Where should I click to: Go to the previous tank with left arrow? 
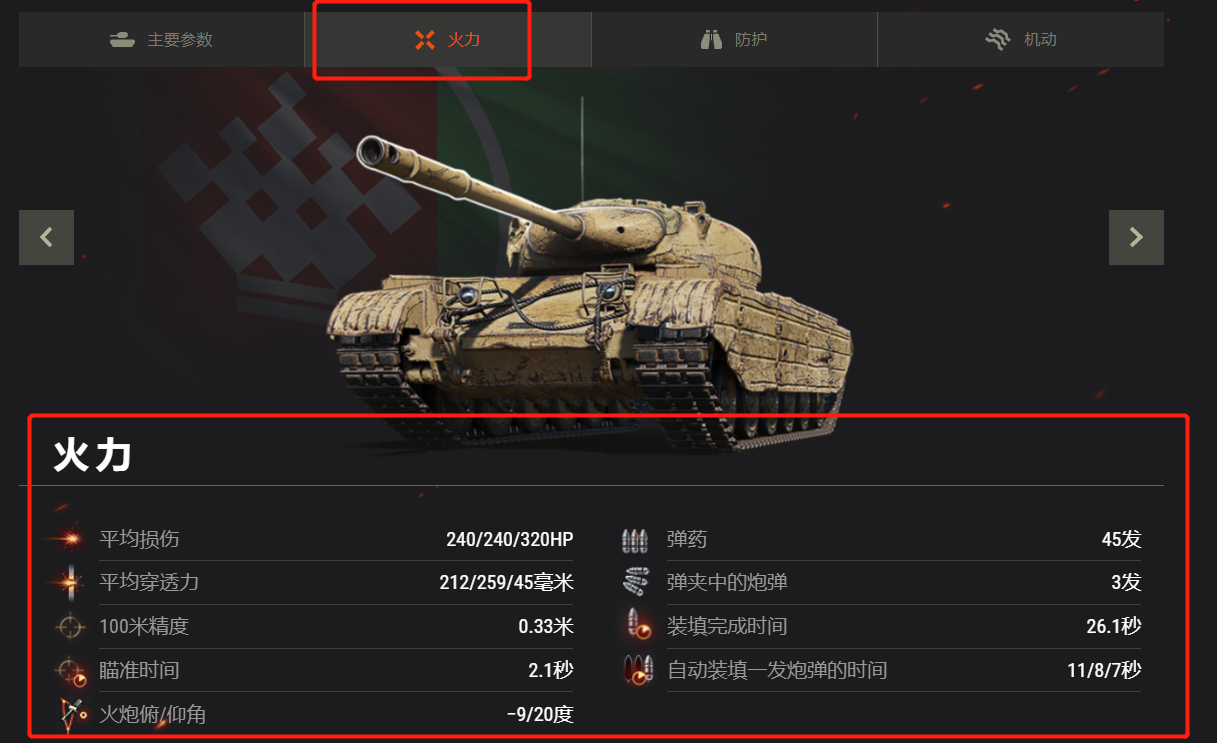point(46,237)
